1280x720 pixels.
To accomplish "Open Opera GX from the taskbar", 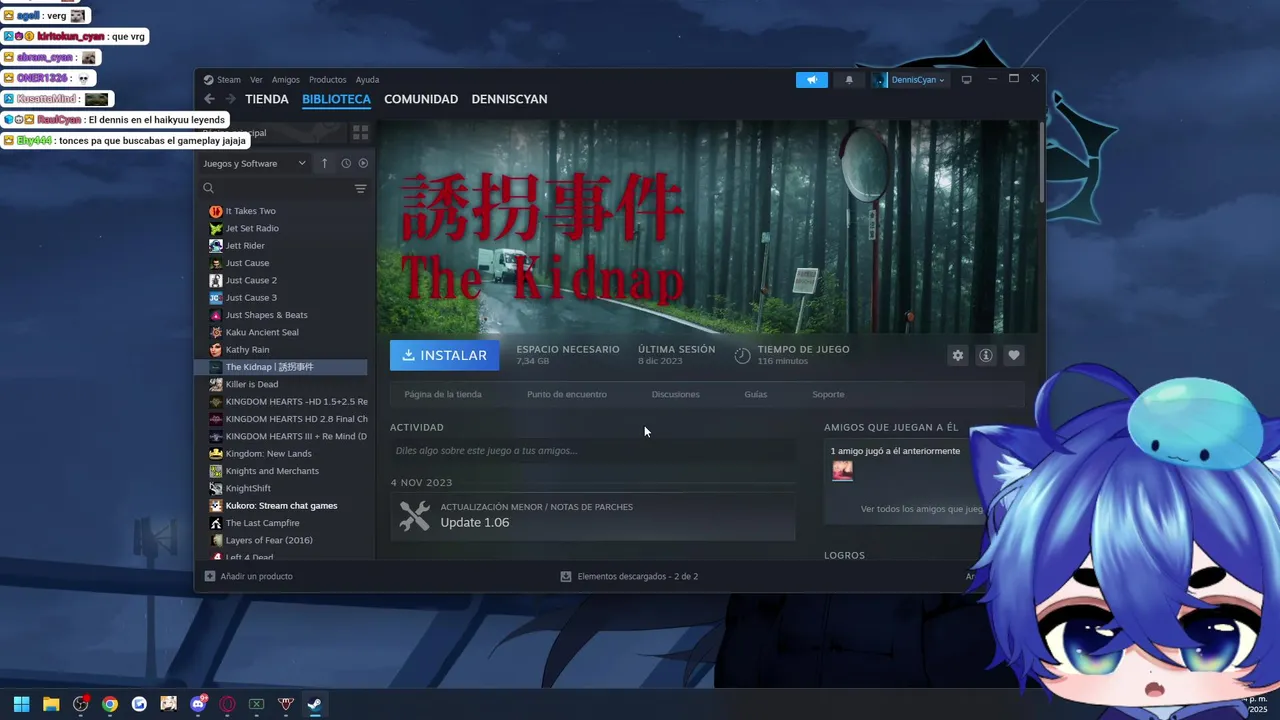I will tap(227, 704).
